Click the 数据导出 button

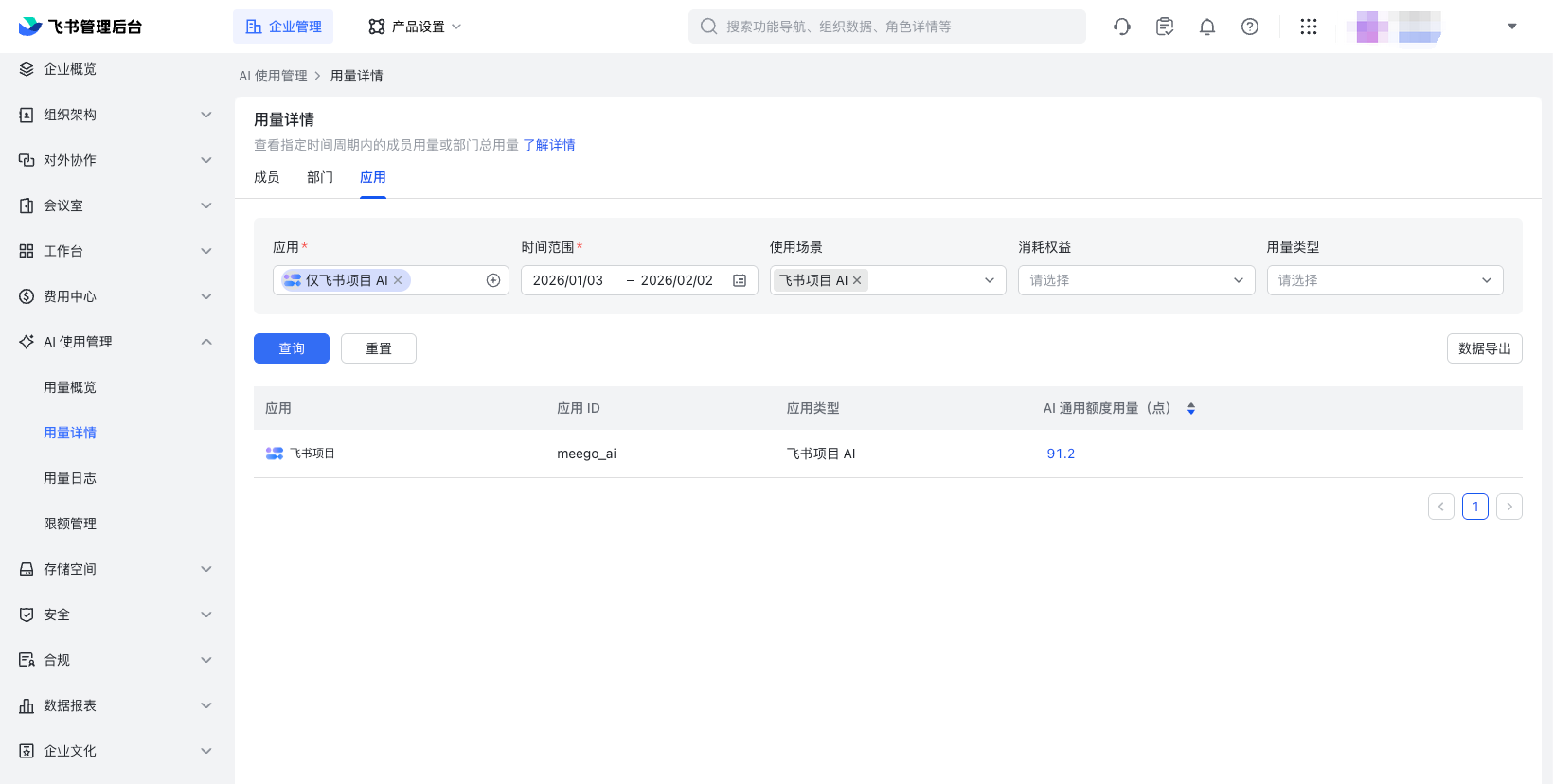click(1485, 348)
